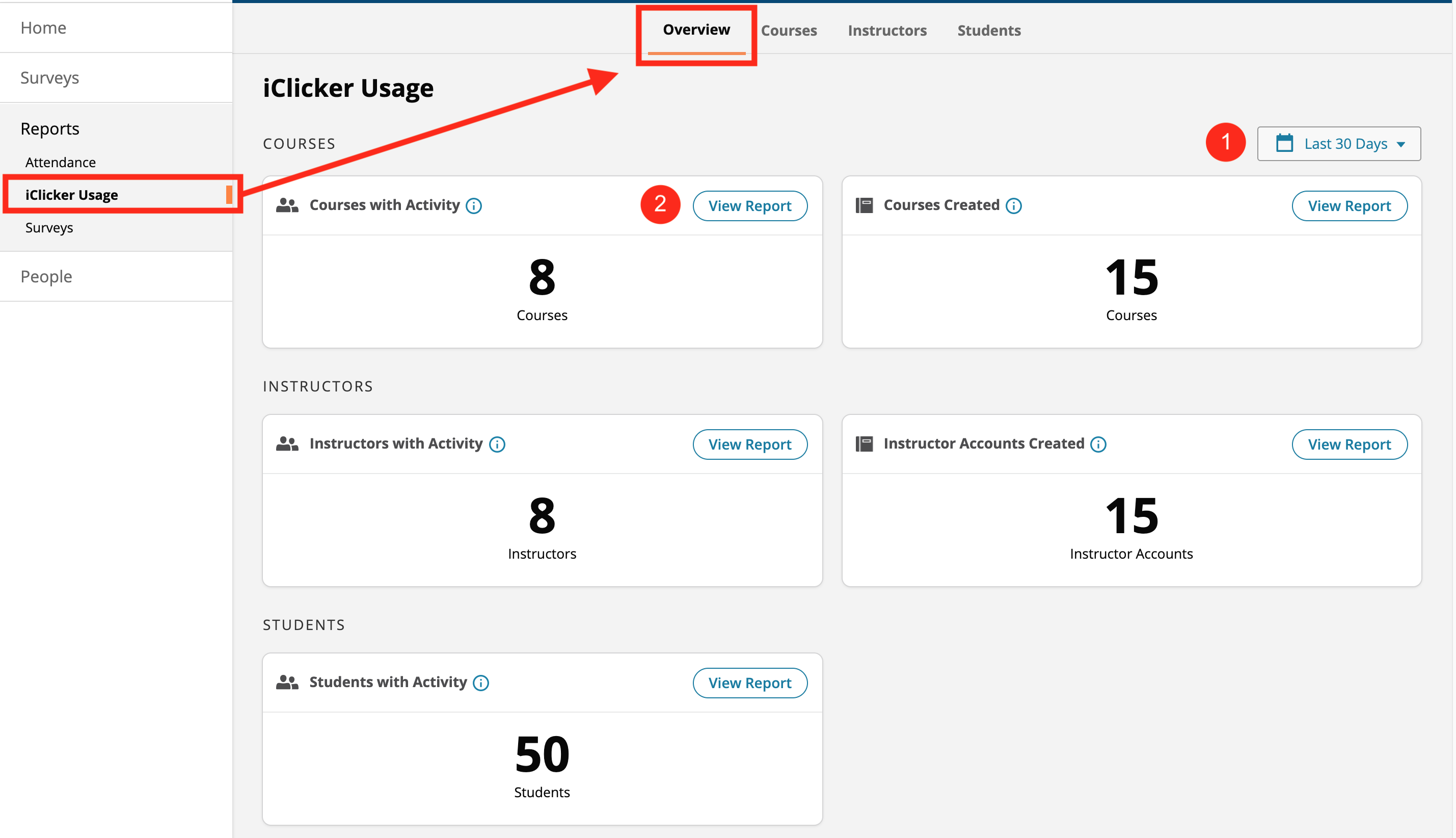Click the calendar icon in date filter
Viewport: 1456px width, 838px height.
1286,143
